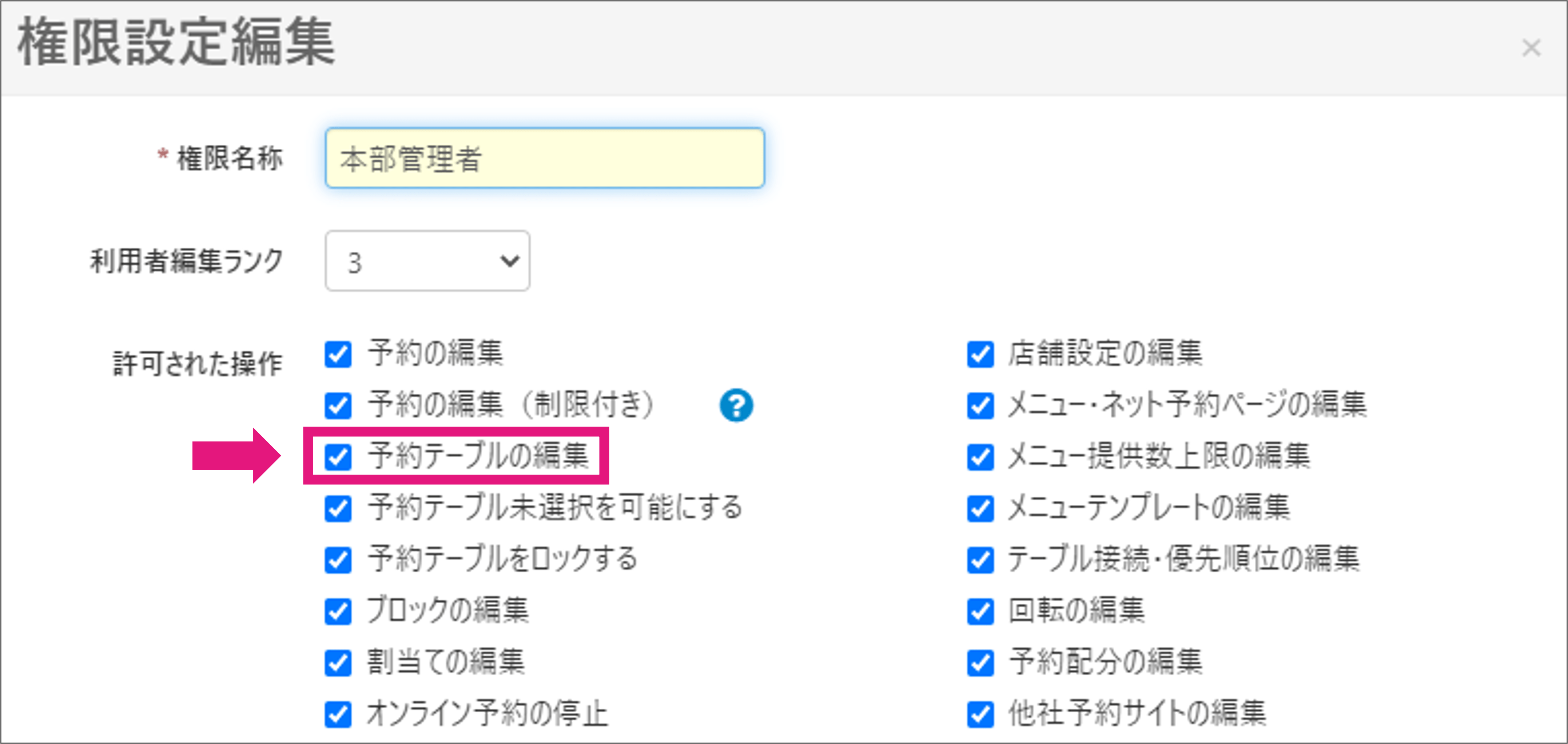Toggle the 回転の編集 checkbox

980,611
